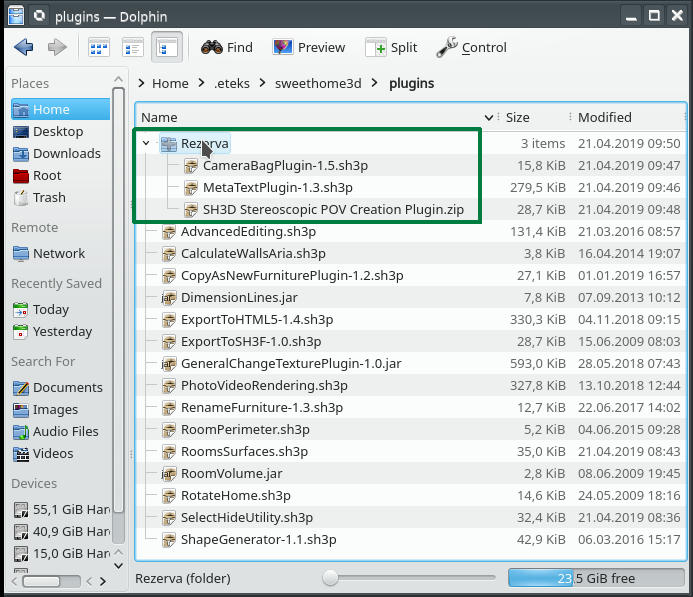Click the down arrow below Places scrollbar
The width and height of the screenshot is (693, 597).
pyautogui.click(x=118, y=566)
